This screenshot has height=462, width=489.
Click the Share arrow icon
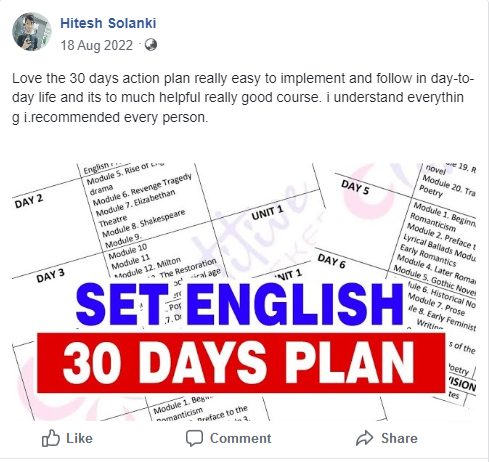(365, 438)
